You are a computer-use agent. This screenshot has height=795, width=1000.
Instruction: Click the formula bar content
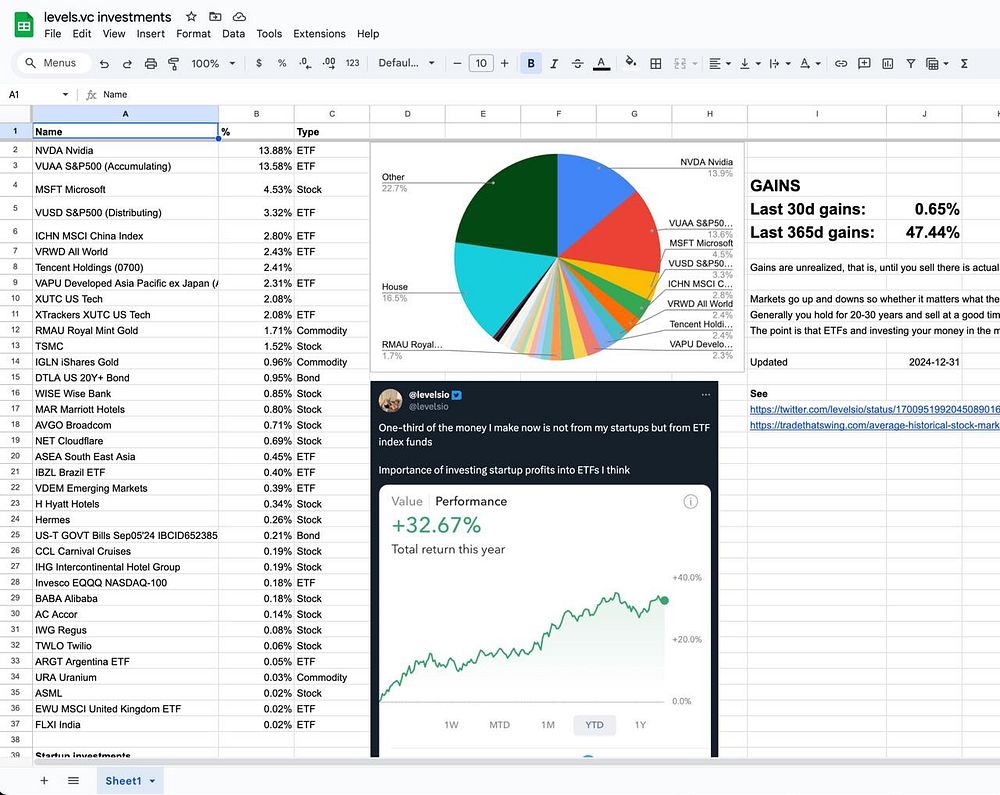click(x=115, y=94)
